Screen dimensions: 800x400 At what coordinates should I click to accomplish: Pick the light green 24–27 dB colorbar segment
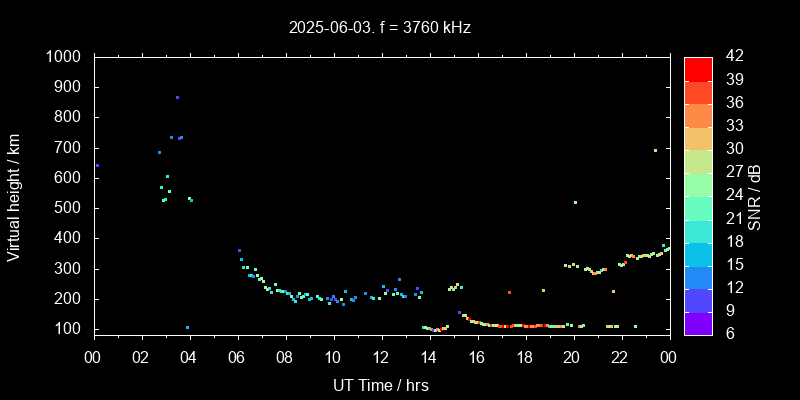click(x=698, y=184)
